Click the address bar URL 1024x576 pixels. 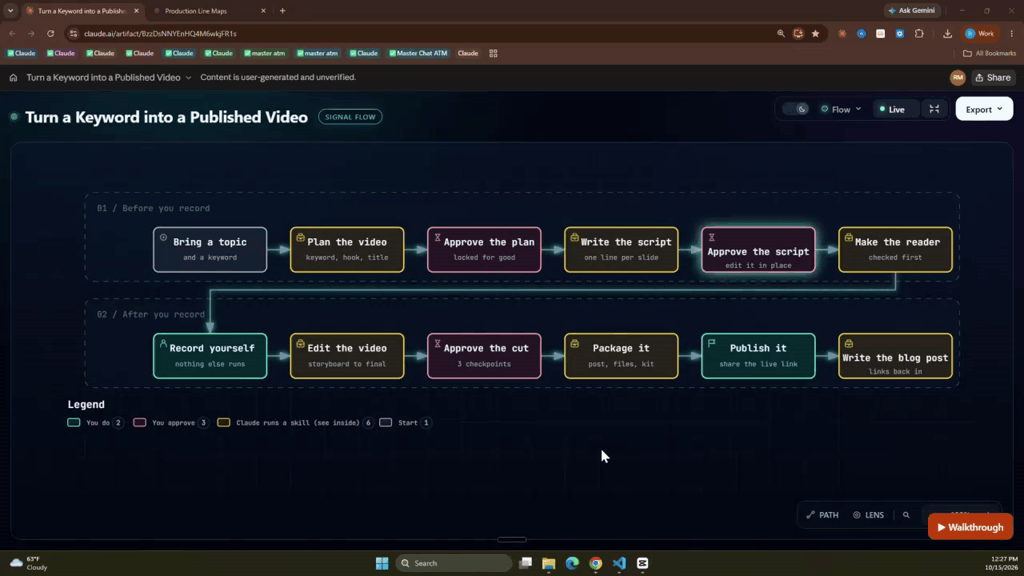tap(160, 33)
